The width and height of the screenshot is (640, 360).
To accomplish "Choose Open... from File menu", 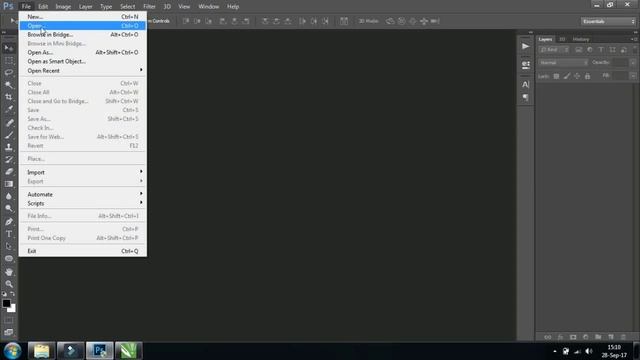I will click(82, 26).
